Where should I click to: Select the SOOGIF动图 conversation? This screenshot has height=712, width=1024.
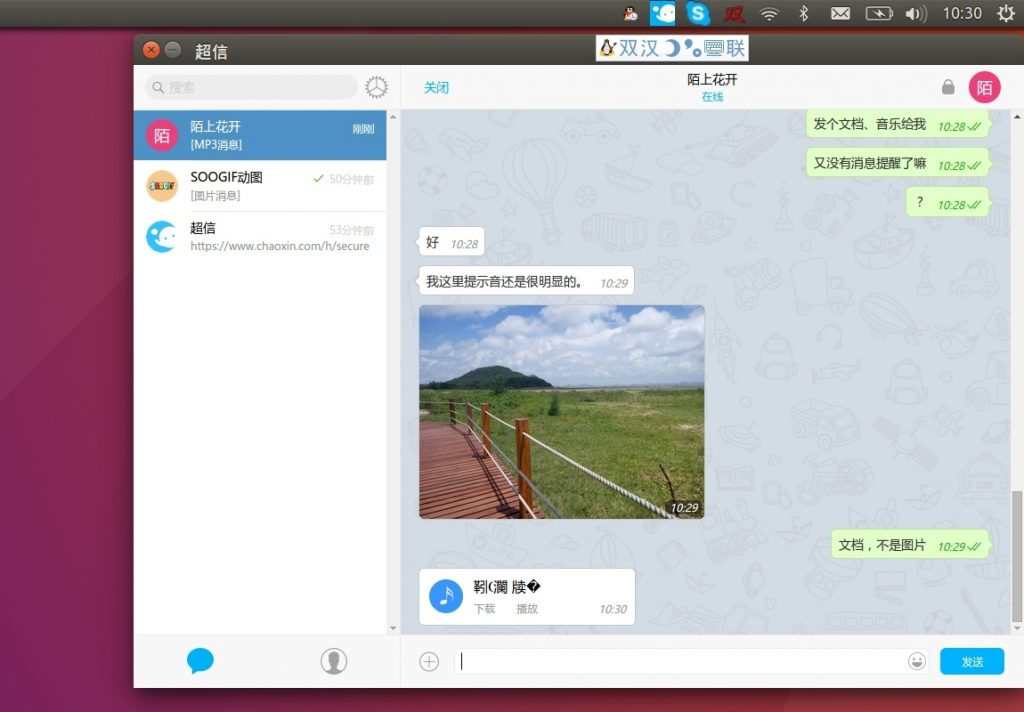point(260,186)
